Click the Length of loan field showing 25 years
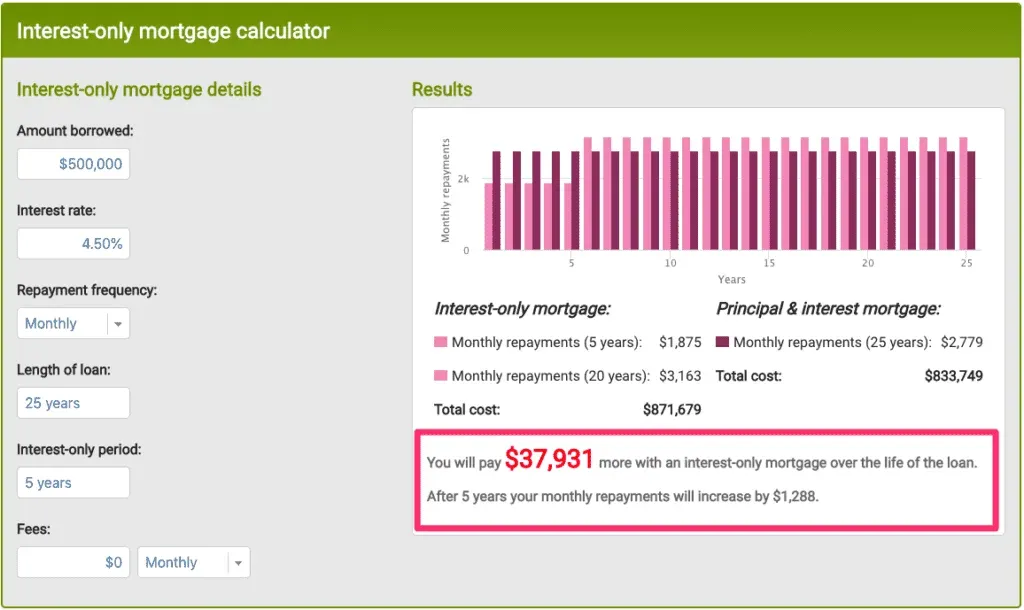This screenshot has height=610, width=1024. tap(73, 403)
